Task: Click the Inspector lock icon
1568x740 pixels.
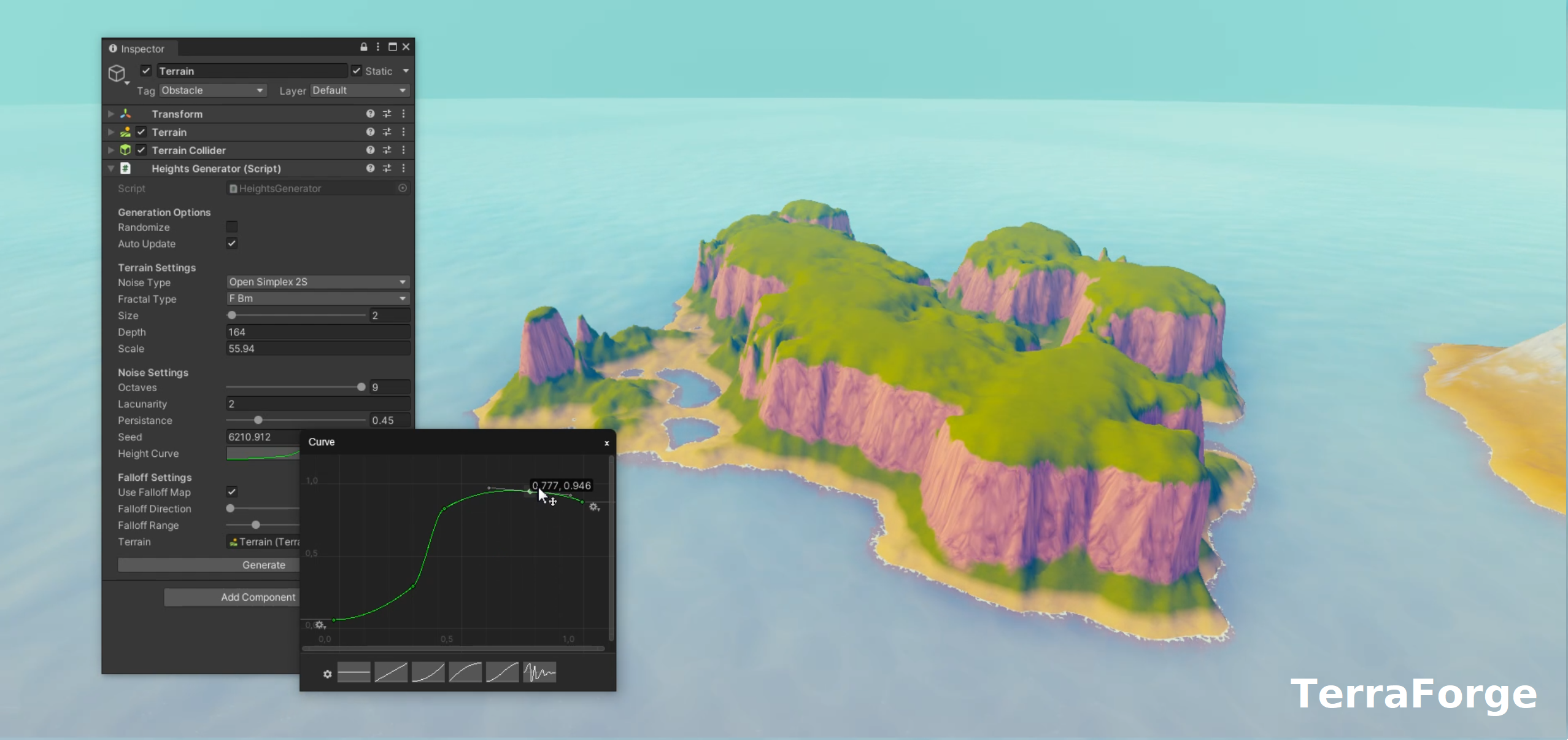Action: (x=363, y=47)
